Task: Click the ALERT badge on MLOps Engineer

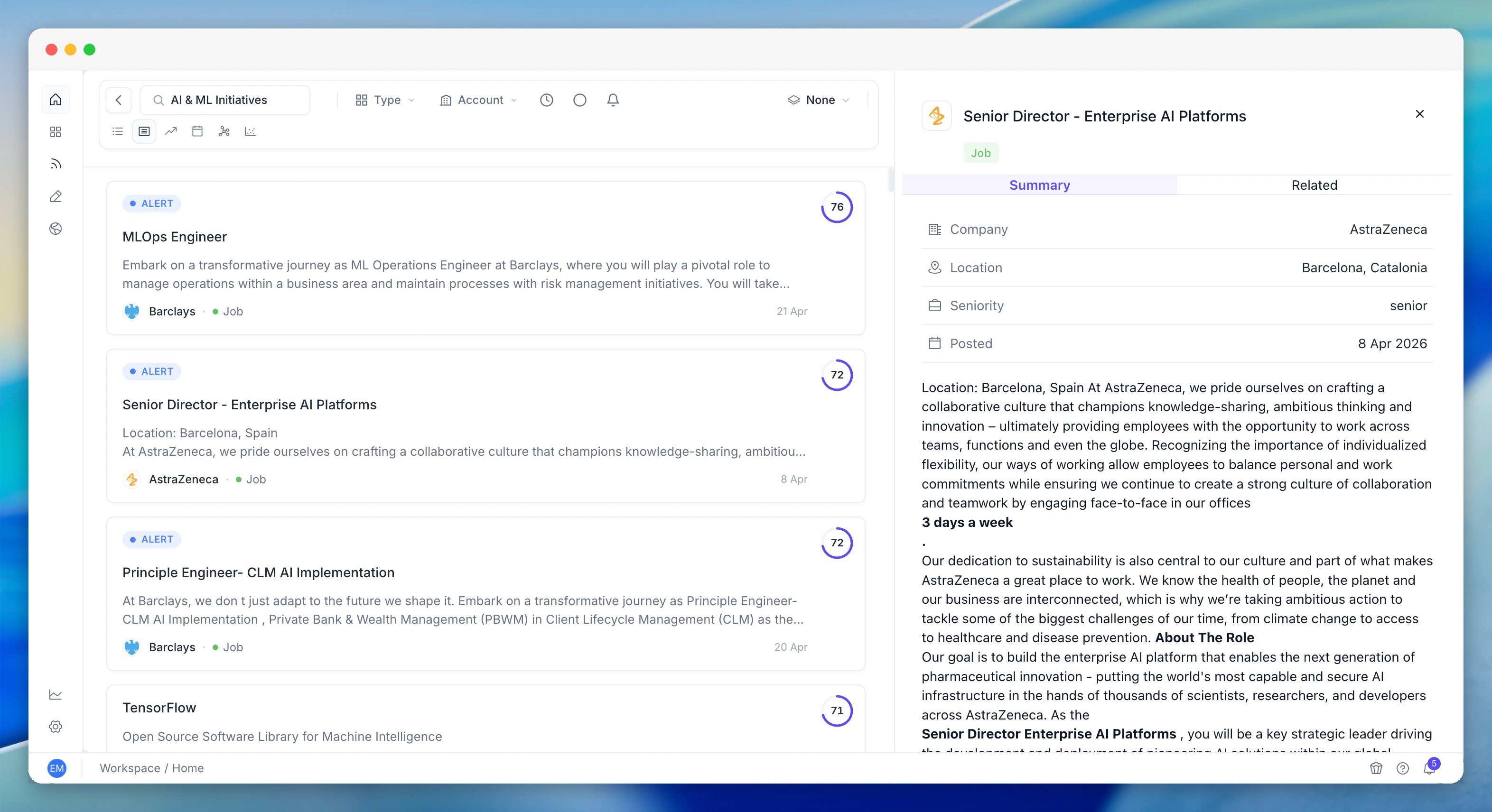Action: coord(152,203)
